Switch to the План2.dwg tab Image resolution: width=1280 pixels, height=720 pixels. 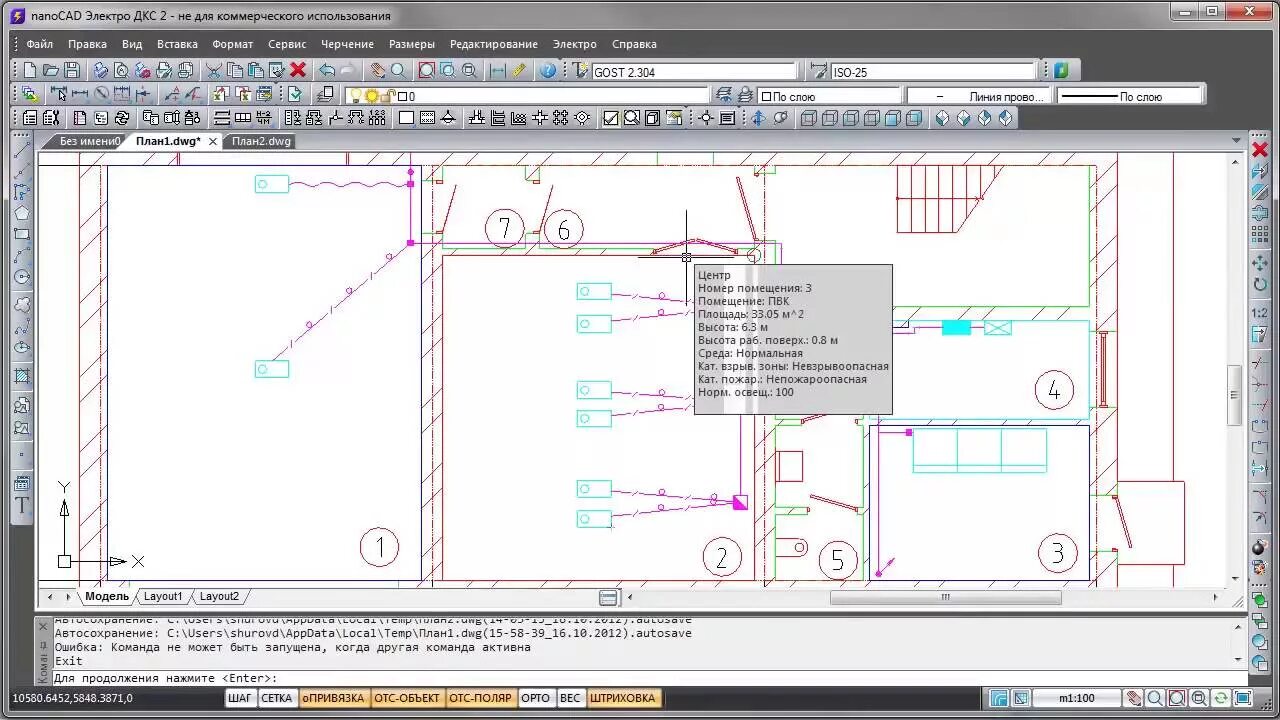coord(261,141)
